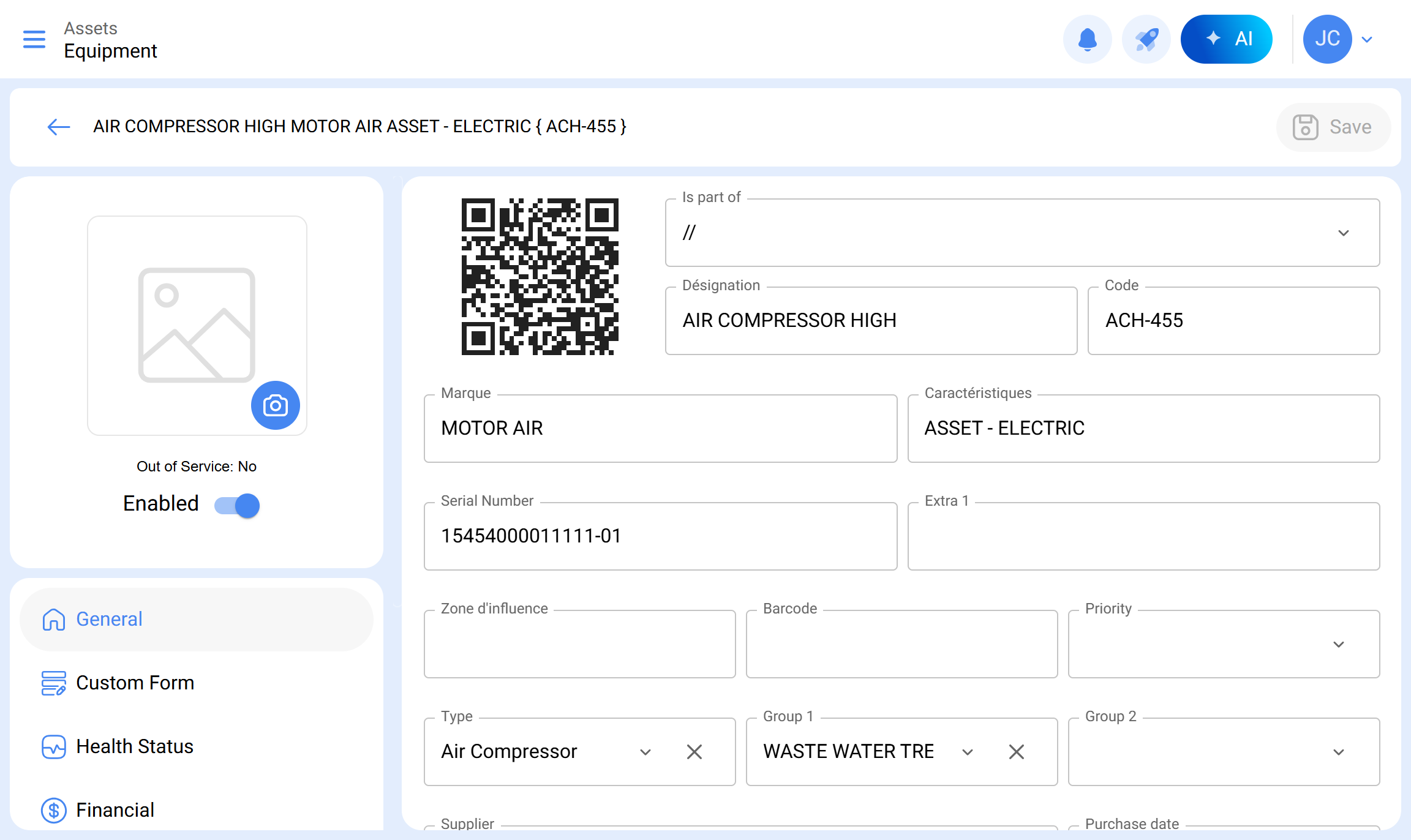Go back using the left arrow
Viewport: 1411px width, 840px height.
point(59,127)
